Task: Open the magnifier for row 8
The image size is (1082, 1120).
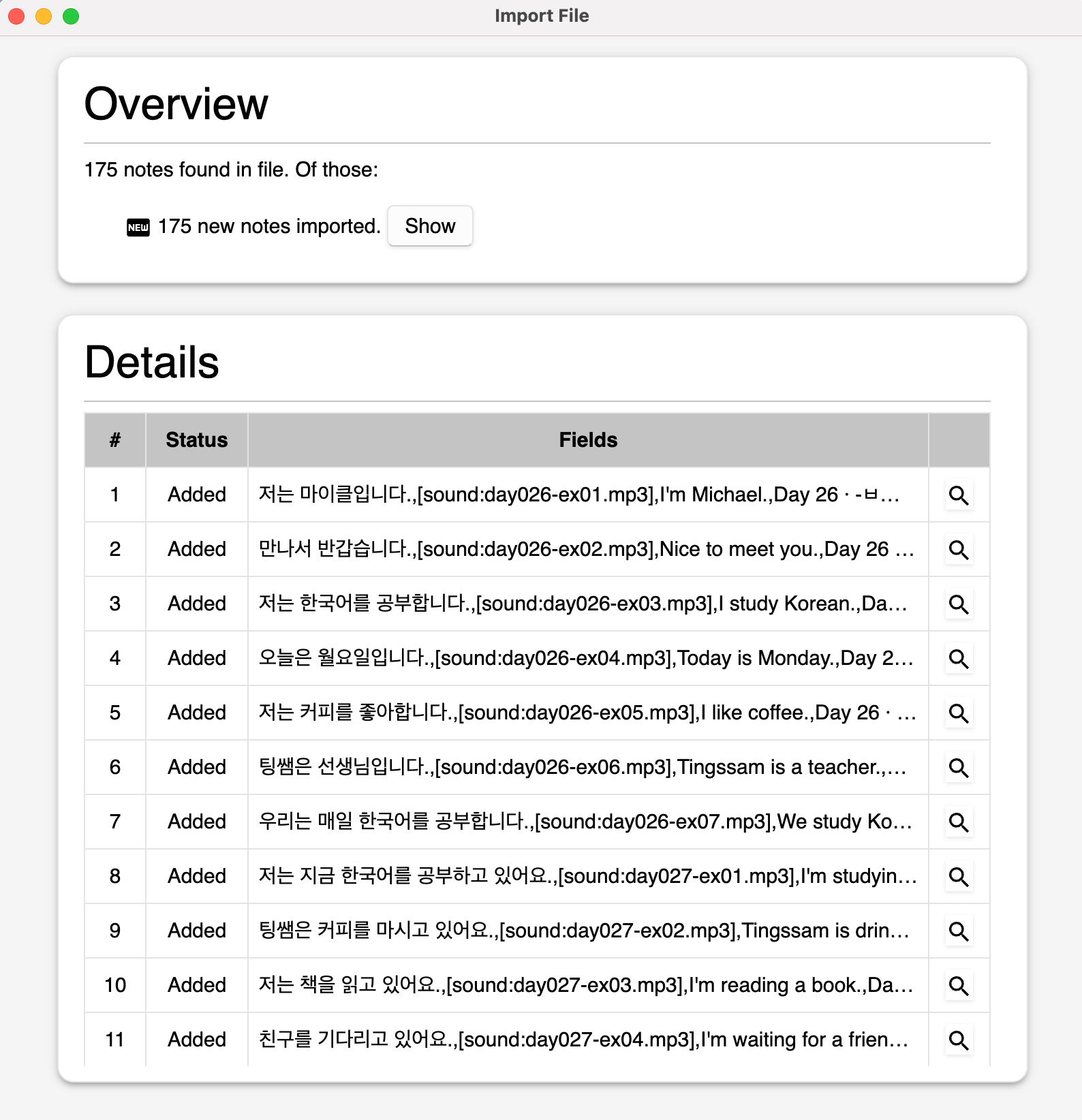Action: click(x=959, y=877)
